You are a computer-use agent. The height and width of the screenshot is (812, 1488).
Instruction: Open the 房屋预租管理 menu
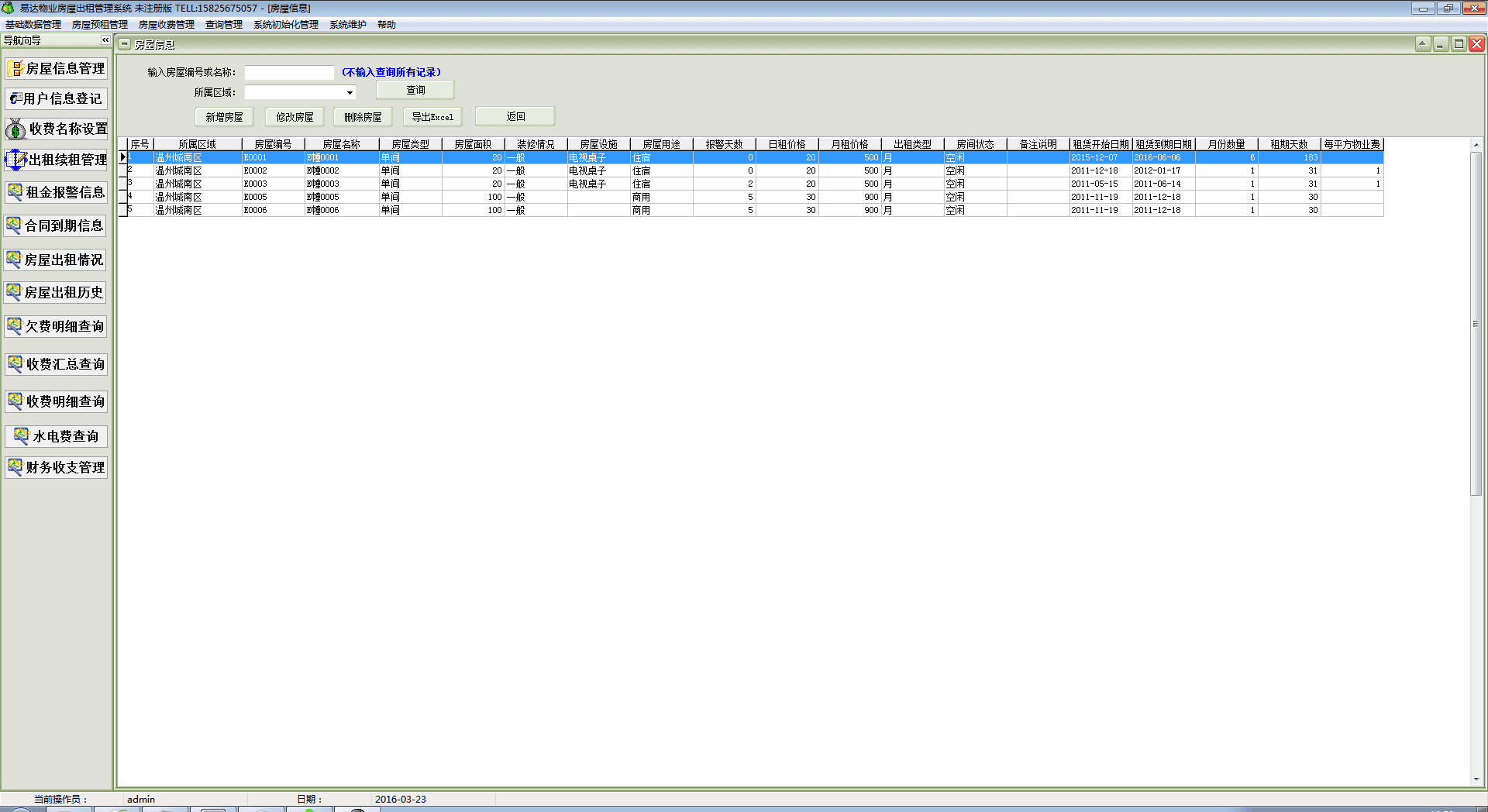pos(100,25)
